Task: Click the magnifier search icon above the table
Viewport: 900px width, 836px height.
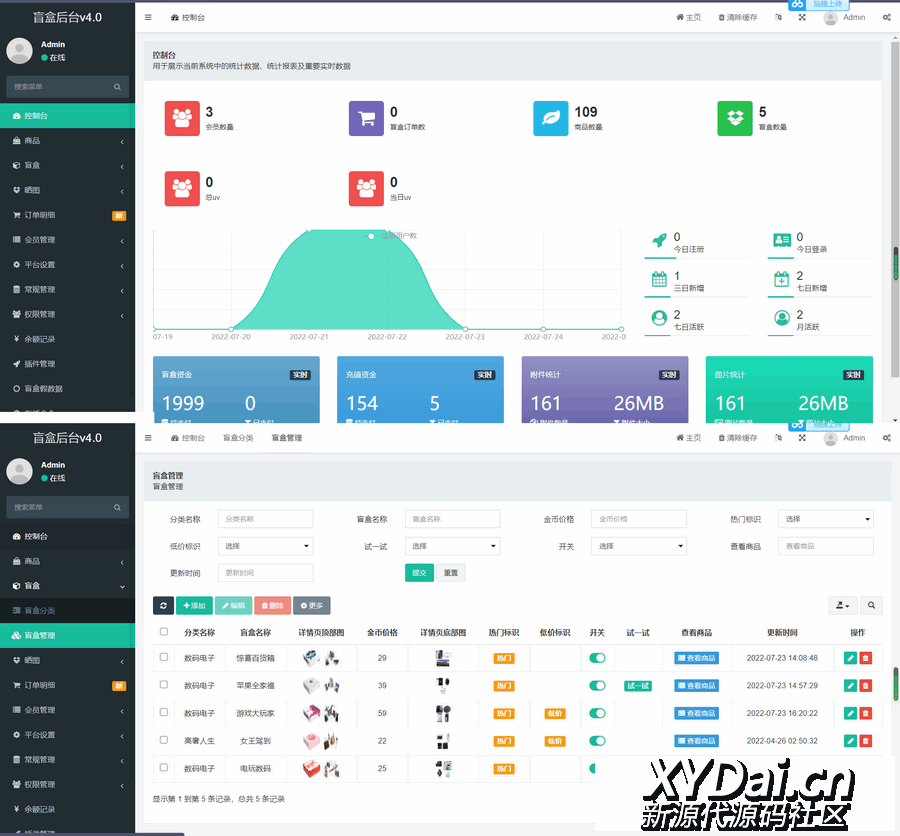Action: coord(872,606)
